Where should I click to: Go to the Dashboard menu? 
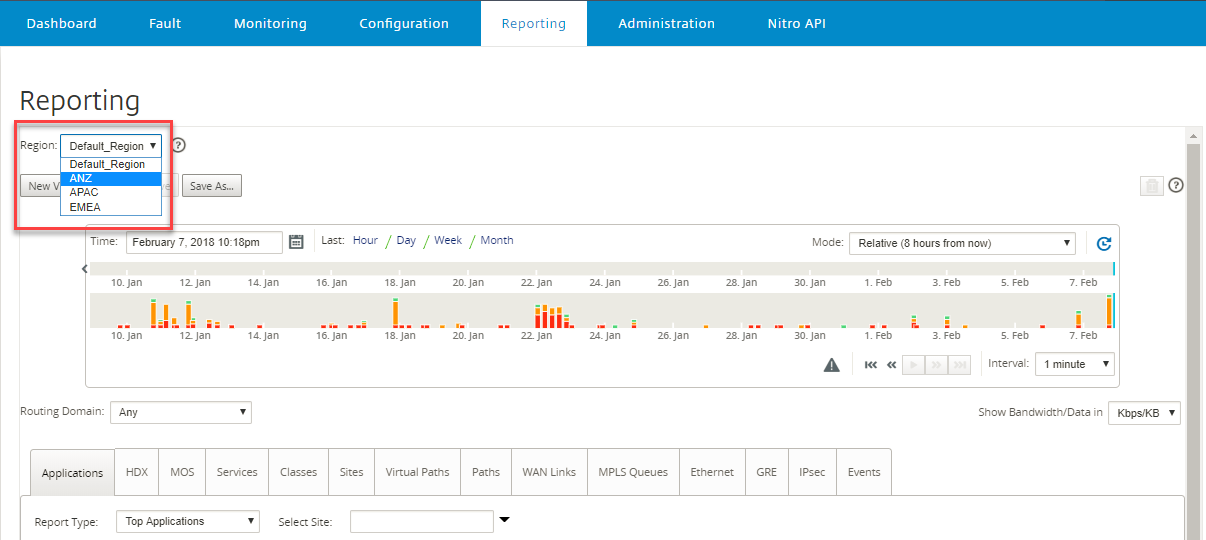point(62,23)
